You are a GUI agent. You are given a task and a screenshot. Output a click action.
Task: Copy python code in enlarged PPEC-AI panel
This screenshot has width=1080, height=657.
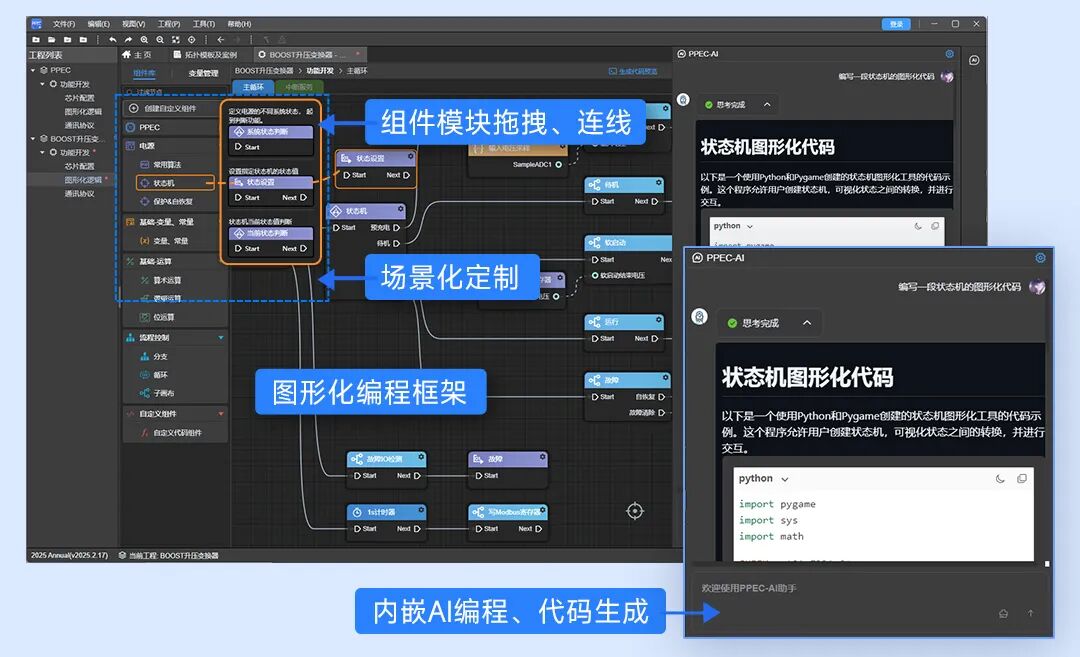point(1021,479)
